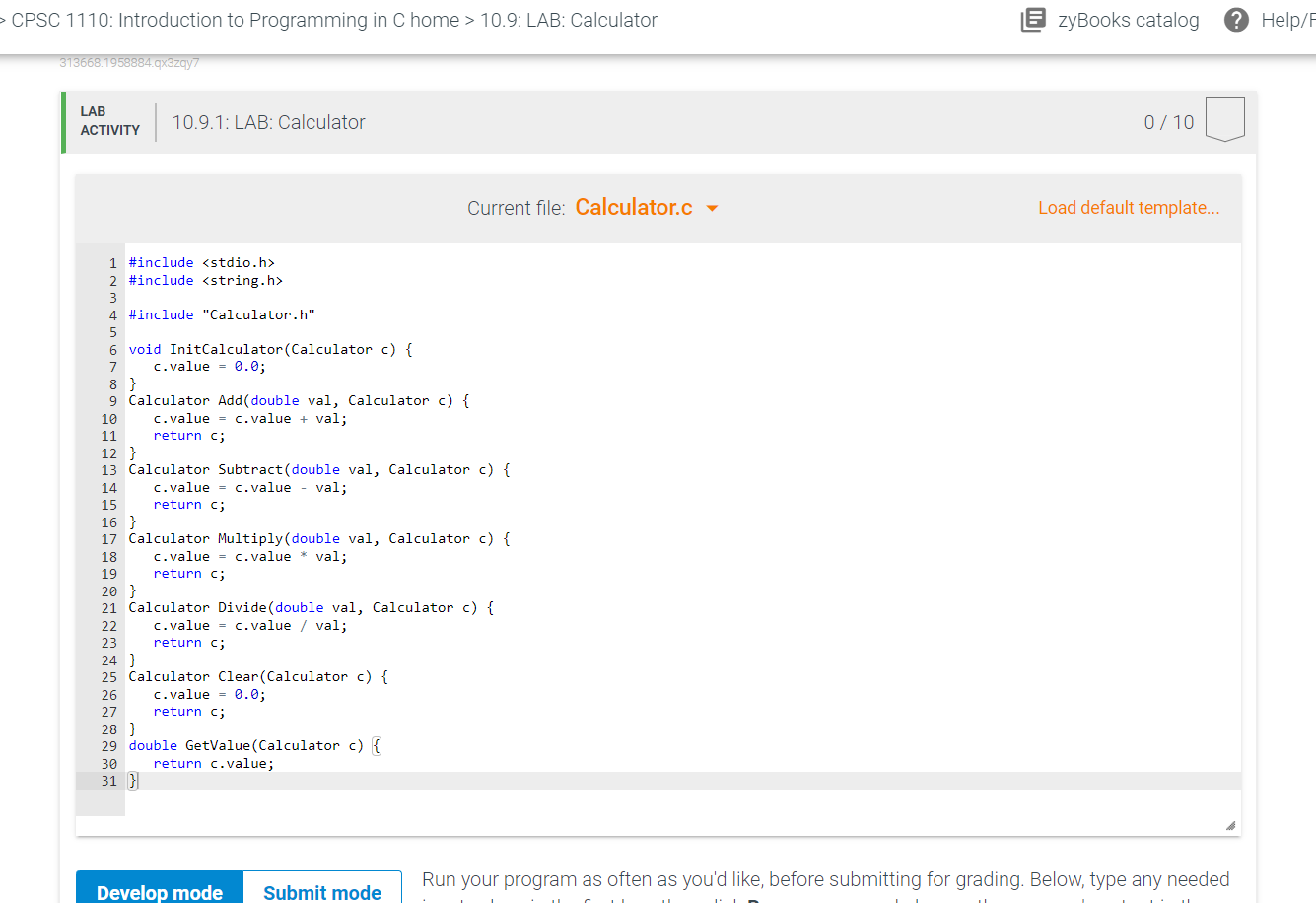This screenshot has width=1316, height=903.
Task: Click the zyBooks catalog text in header
Action: pos(1129,19)
